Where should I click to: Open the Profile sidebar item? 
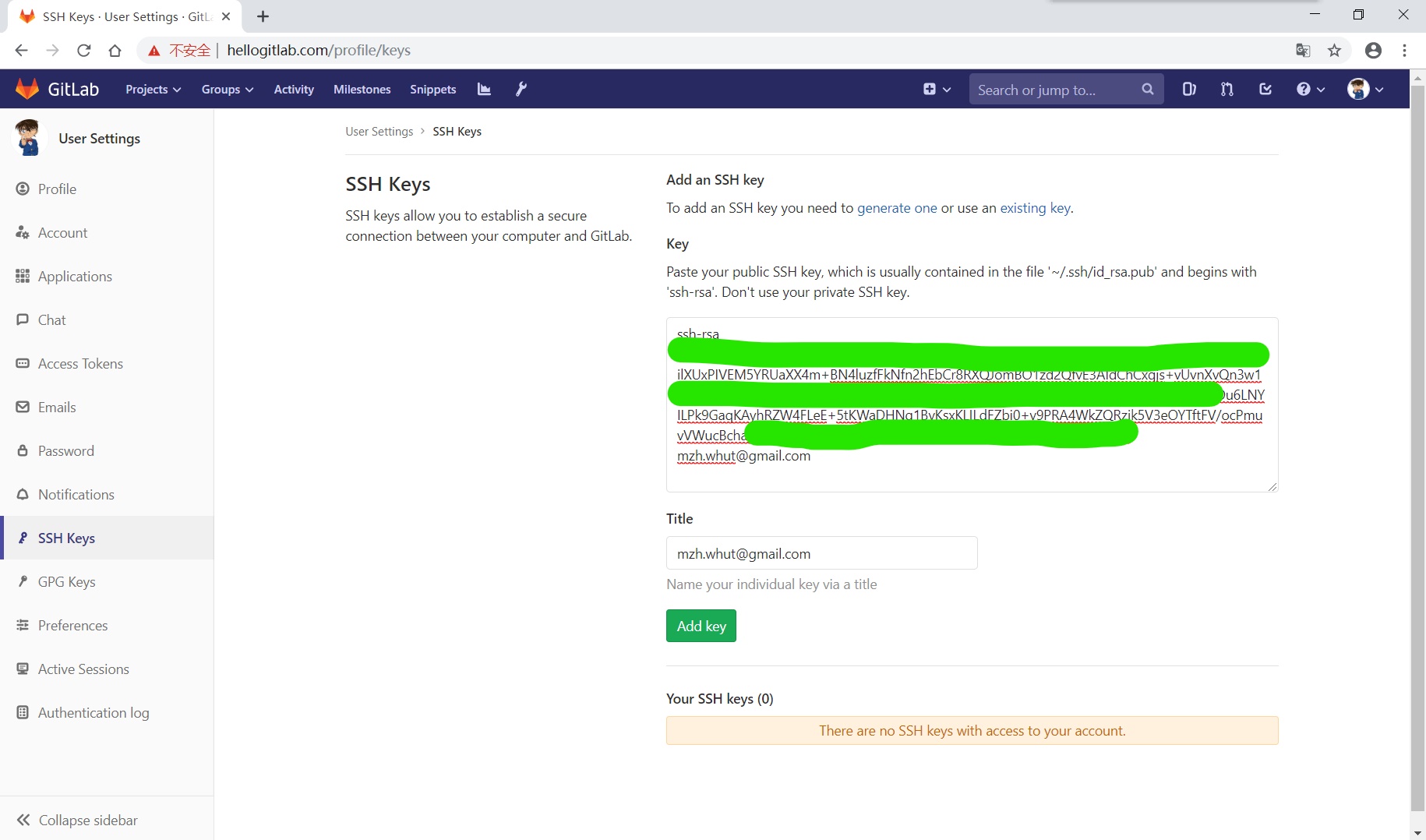pyautogui.click(x=107, y=189)
